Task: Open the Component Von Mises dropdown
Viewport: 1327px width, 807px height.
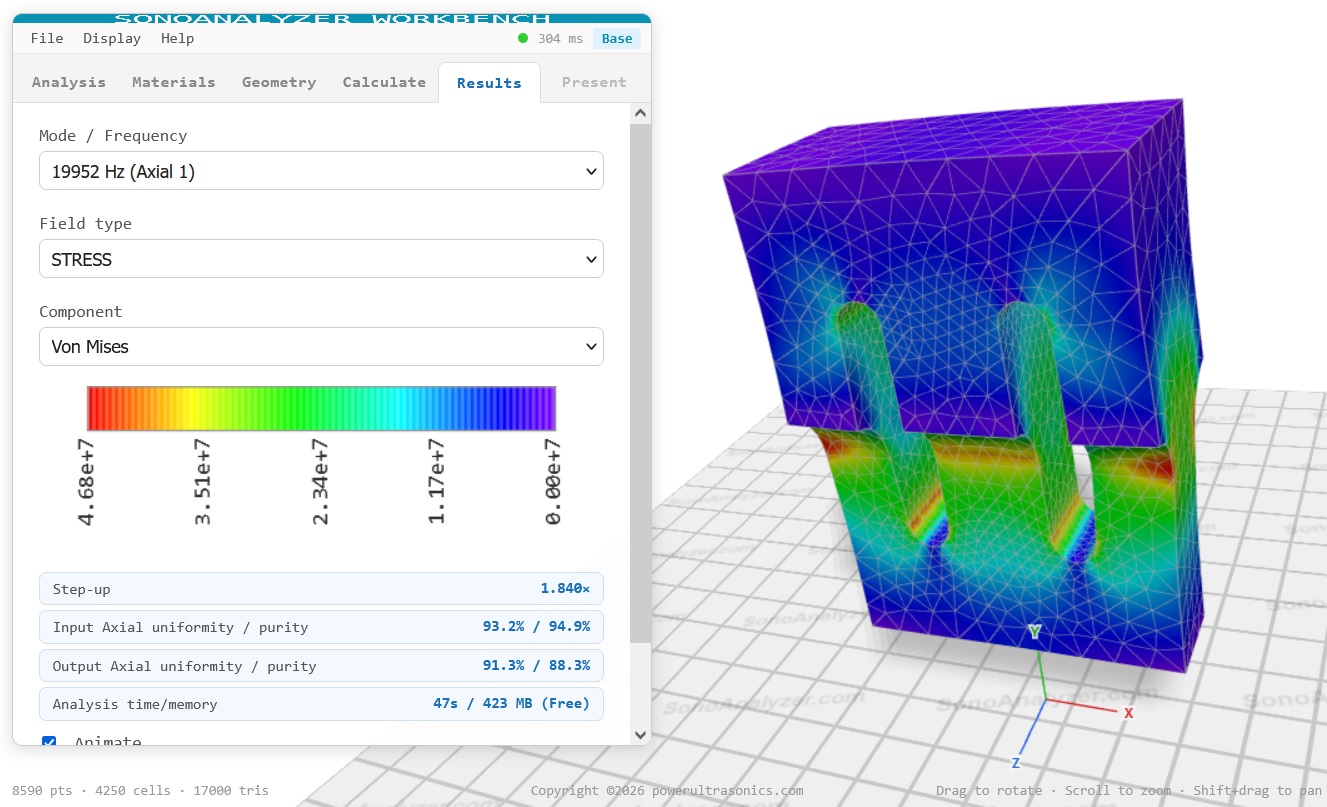Action: (x=321, y=347)
